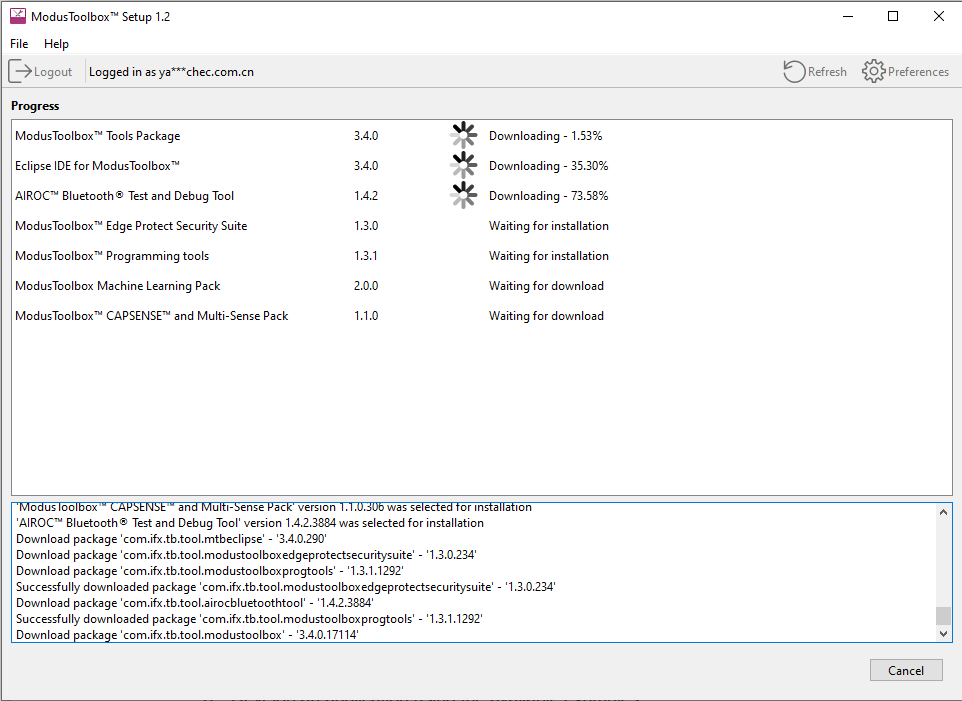Click the log scrollbar up arrow
The image size is (962, 701).
(944, 512)
